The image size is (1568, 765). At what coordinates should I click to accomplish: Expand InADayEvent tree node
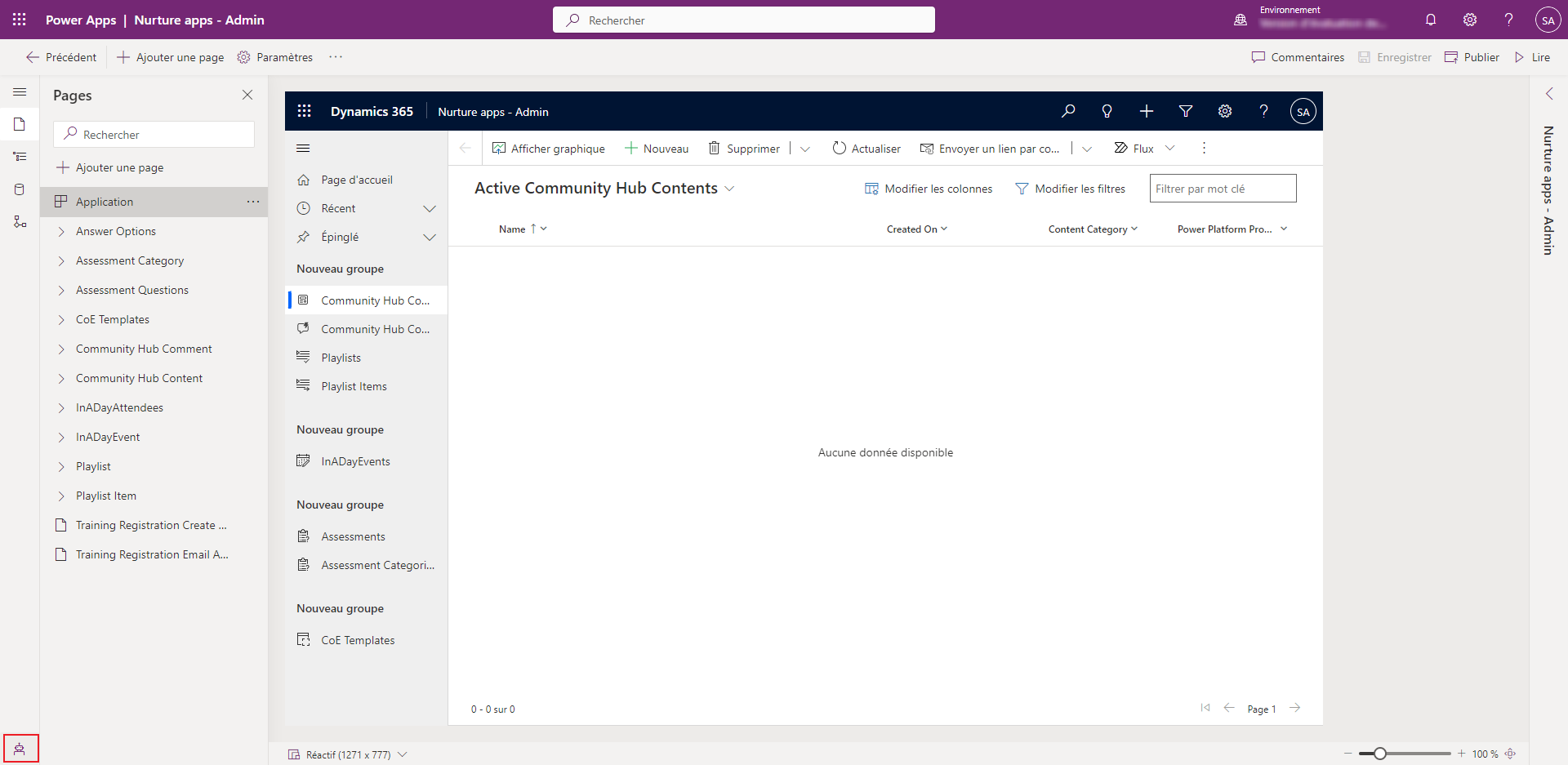click(61, 438)
